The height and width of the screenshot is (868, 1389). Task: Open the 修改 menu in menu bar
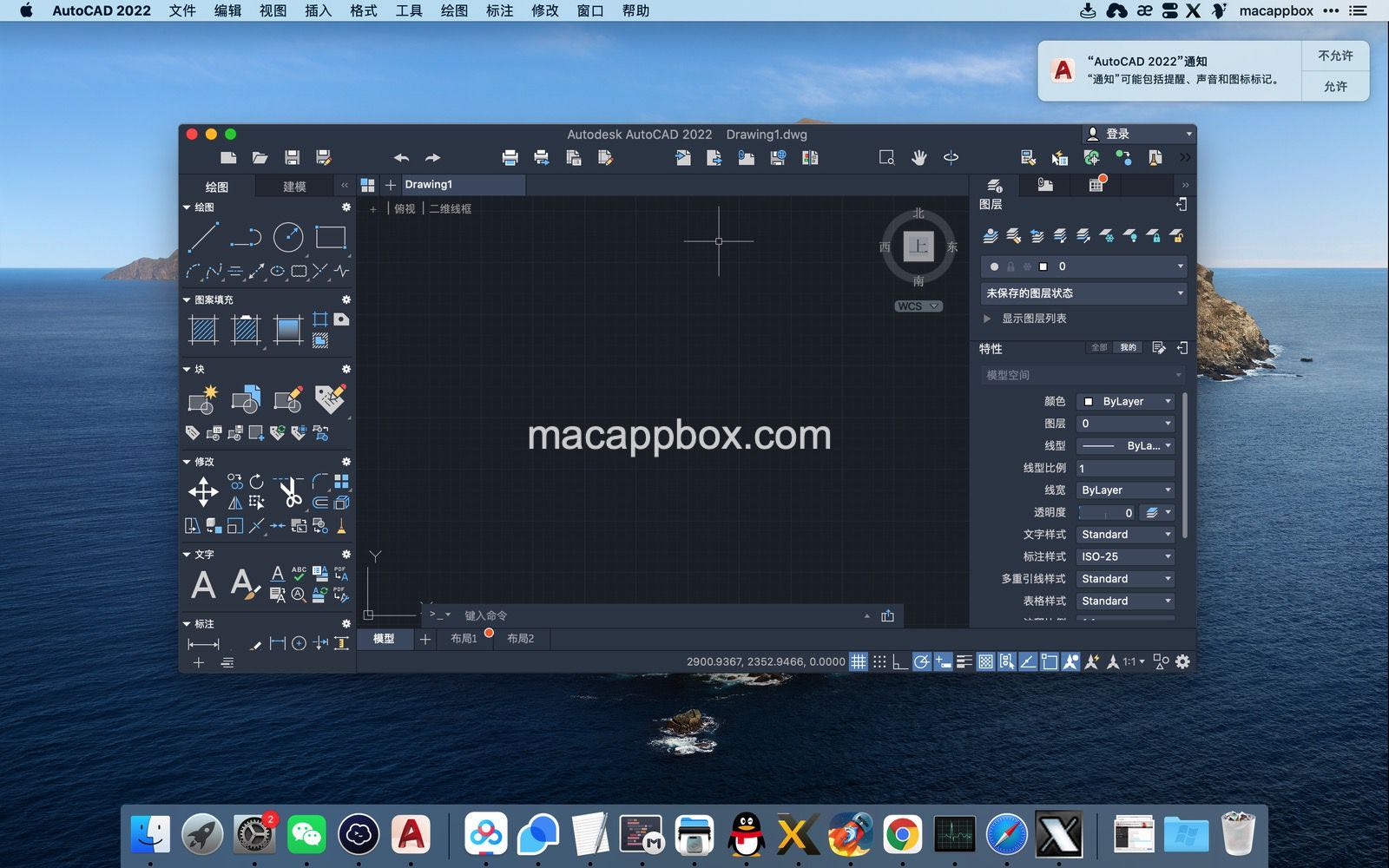pos(545,10)
